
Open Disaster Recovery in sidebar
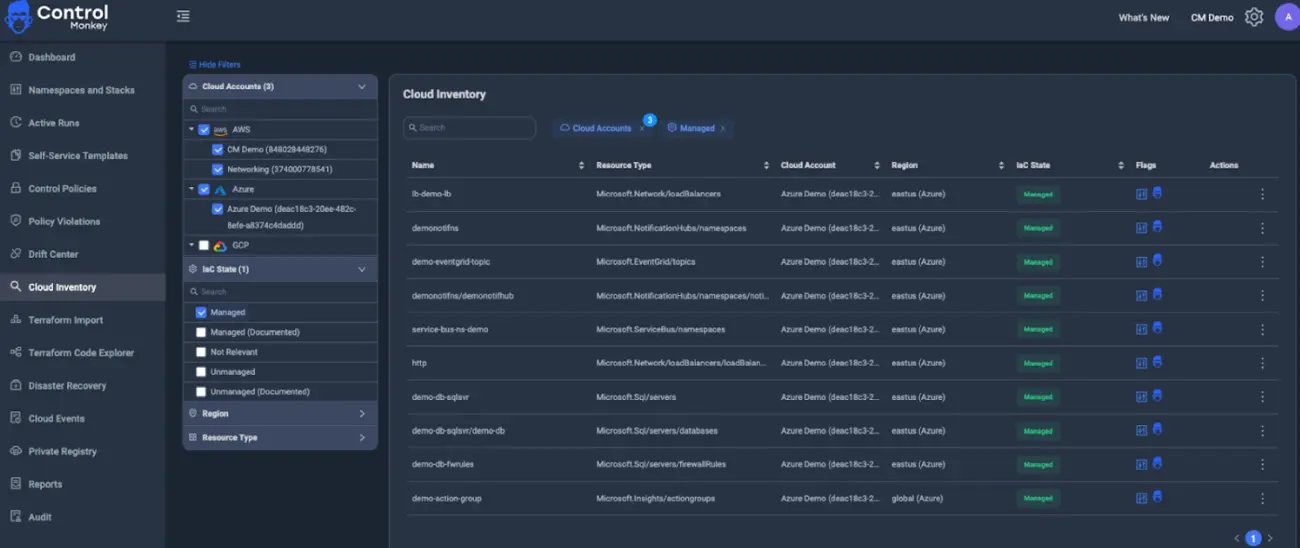click(x=82, y=386)
